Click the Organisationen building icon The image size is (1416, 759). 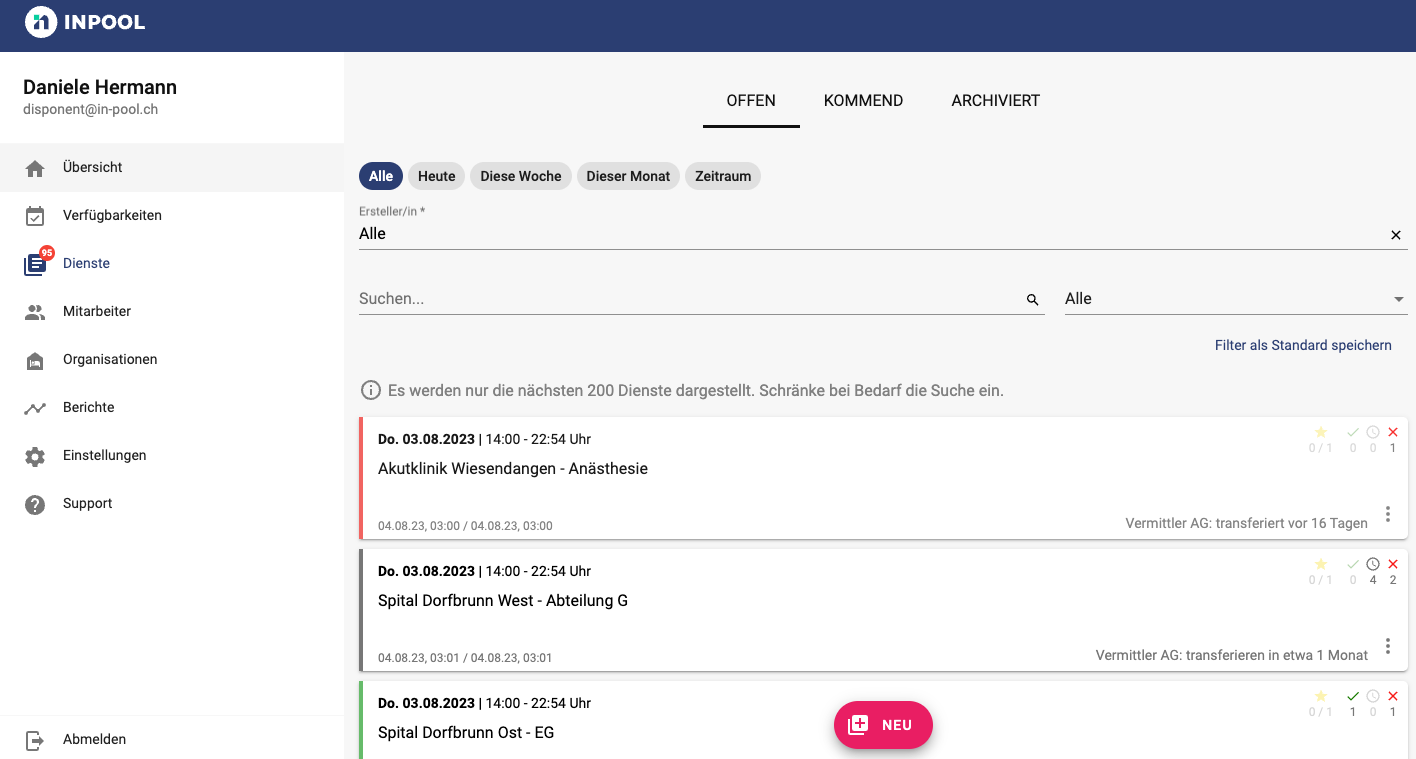35,360
